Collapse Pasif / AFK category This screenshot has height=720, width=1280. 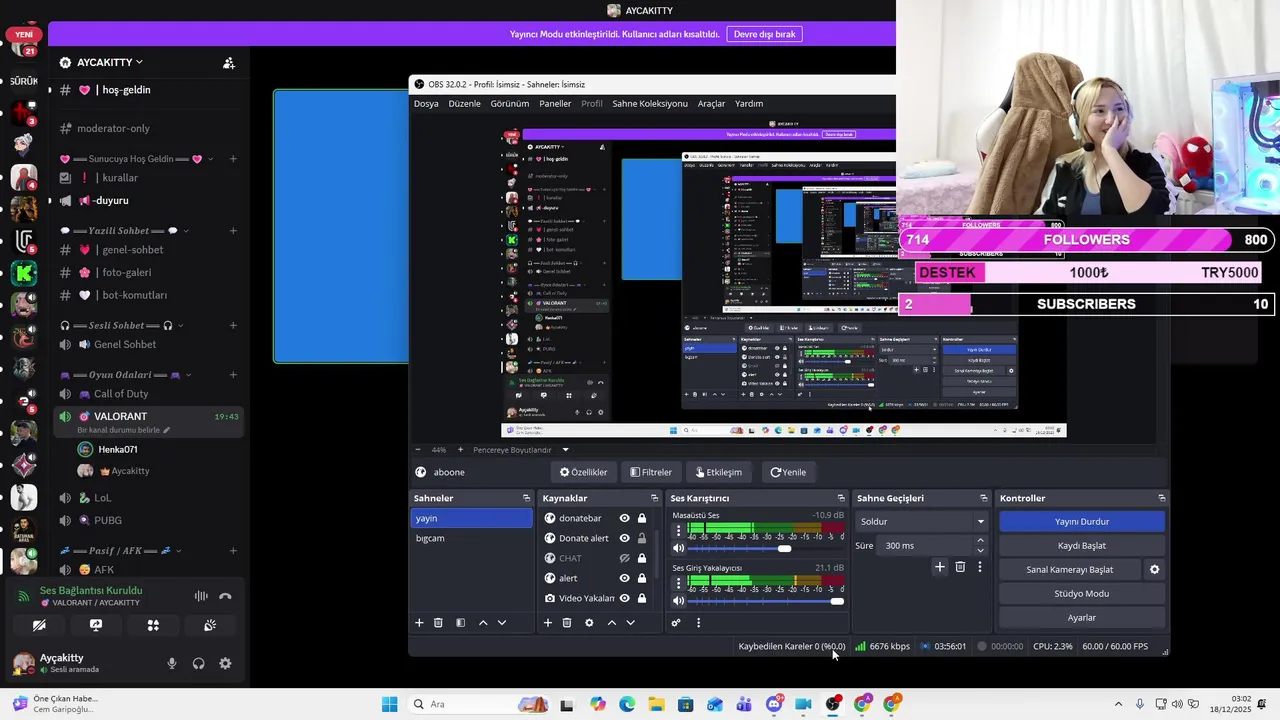(x=122, y=551)
